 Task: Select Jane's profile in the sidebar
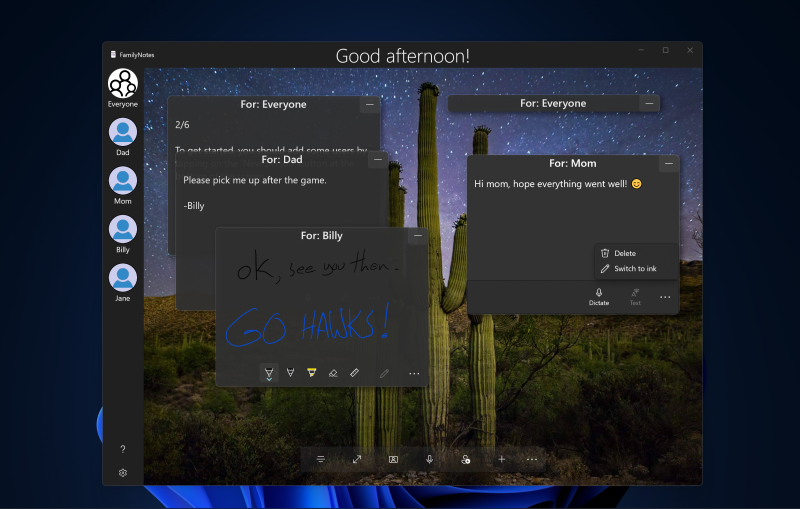pos(122,278)
